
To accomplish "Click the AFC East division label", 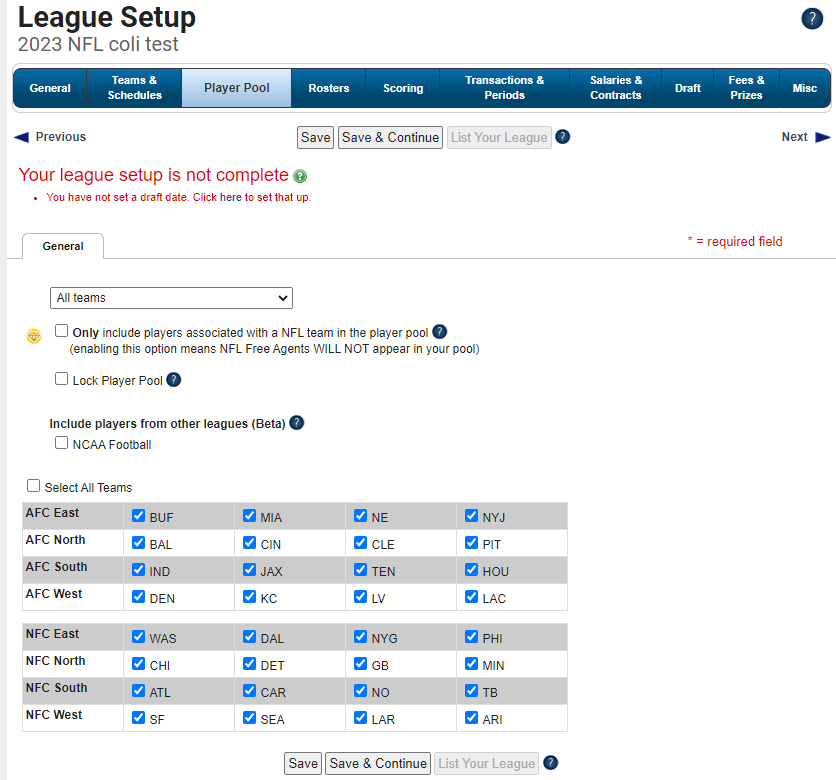I will pyautogui.click(x=52, y=512).
